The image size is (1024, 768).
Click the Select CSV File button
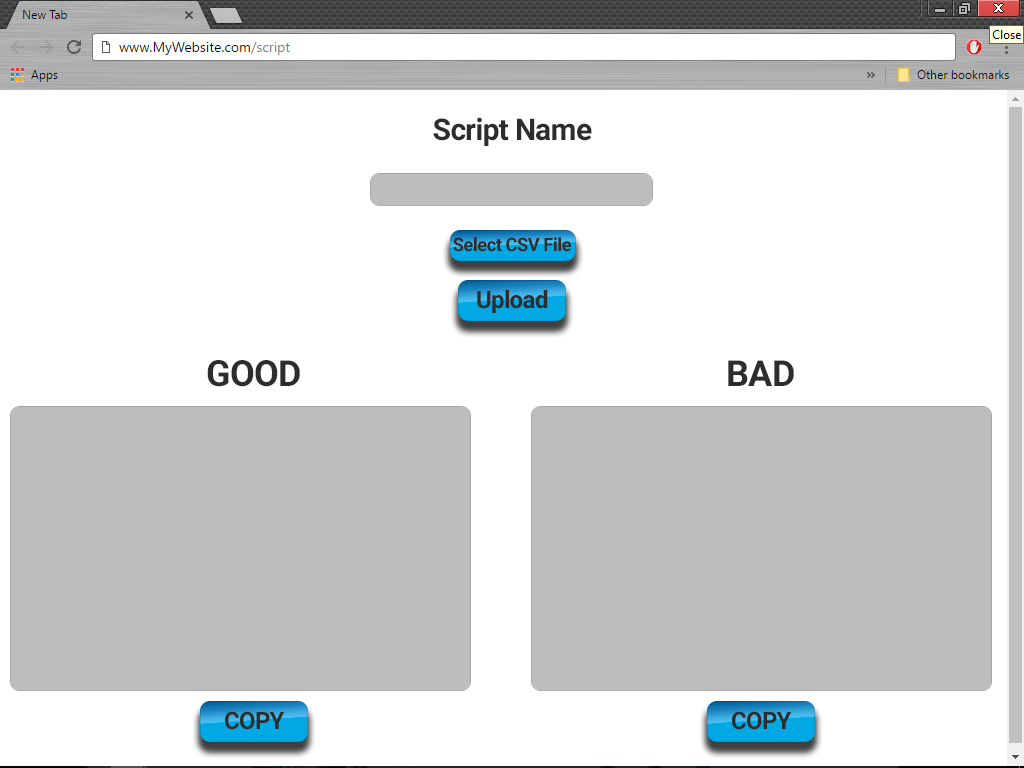point(513,246)
